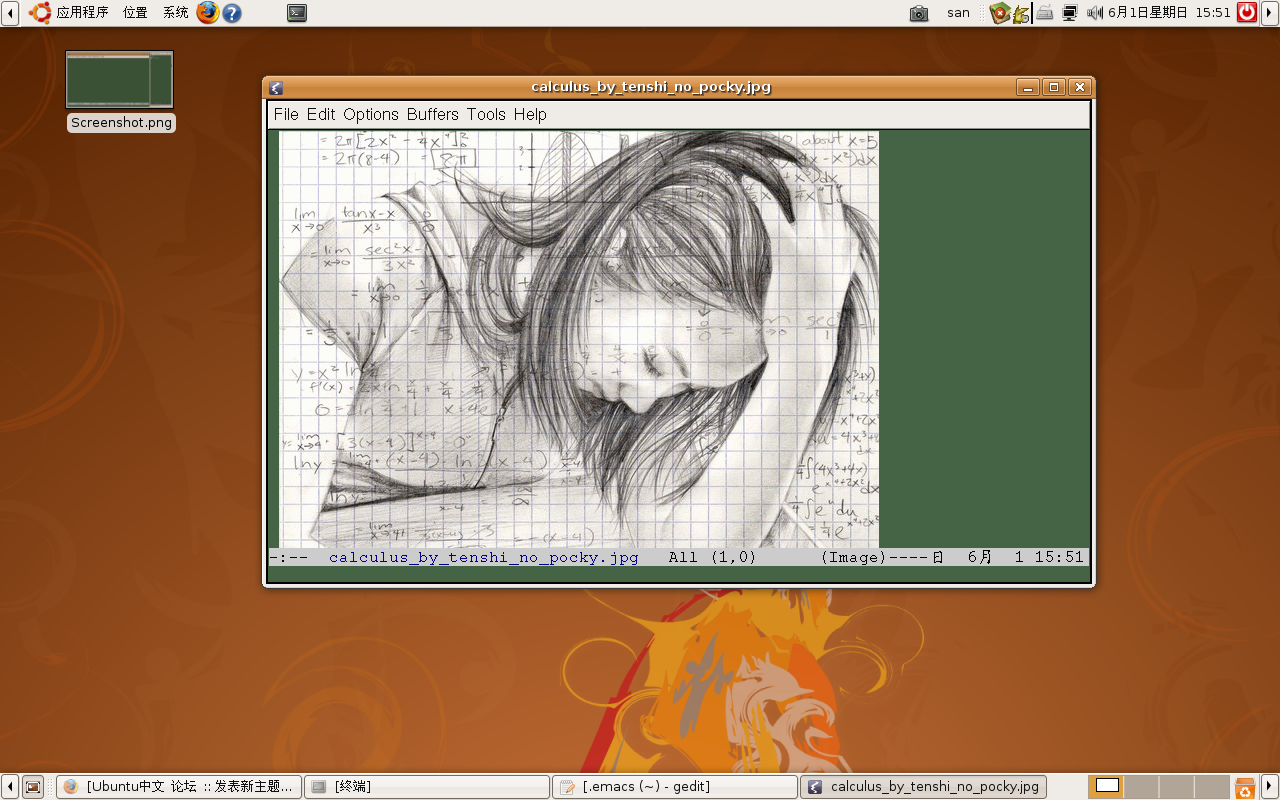
Task: Switch to the .emacs gedit window
Action: click(675, 787)
